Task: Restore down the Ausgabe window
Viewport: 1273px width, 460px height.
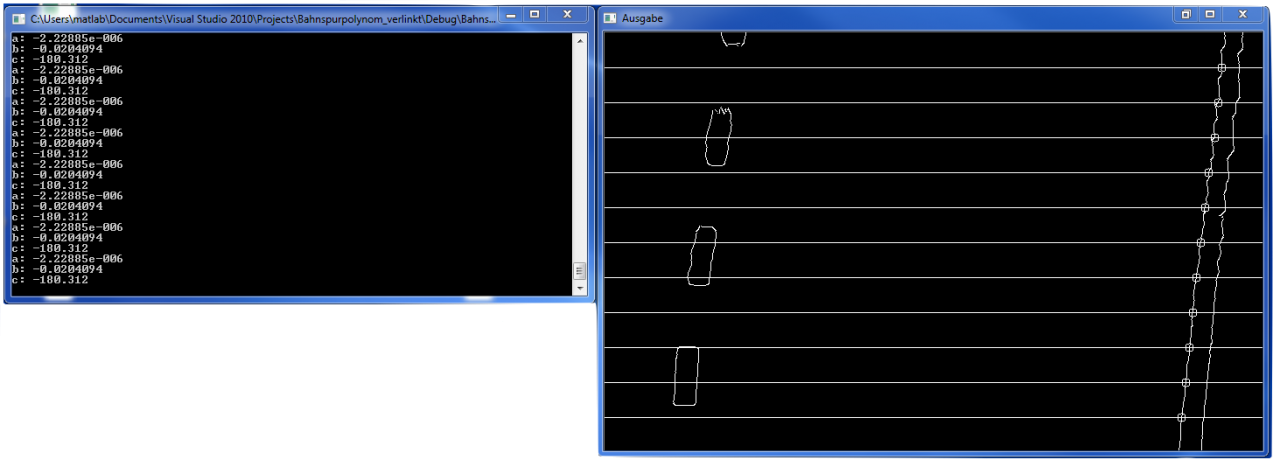Action: pyautogui.click(x=1186, y=15)
